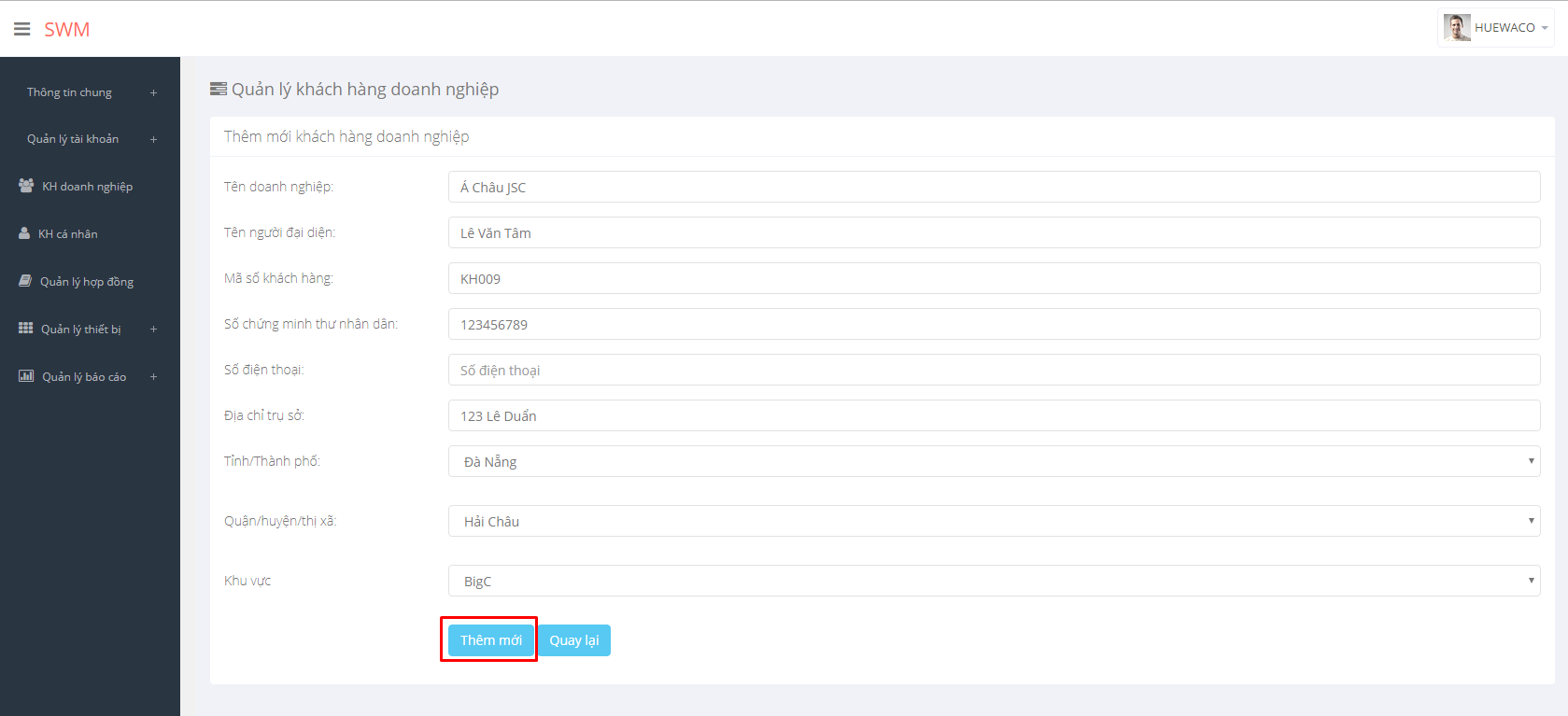Open Quản lý tài khoản menu item
The image size is (1568, 716).
click(73, 139)
